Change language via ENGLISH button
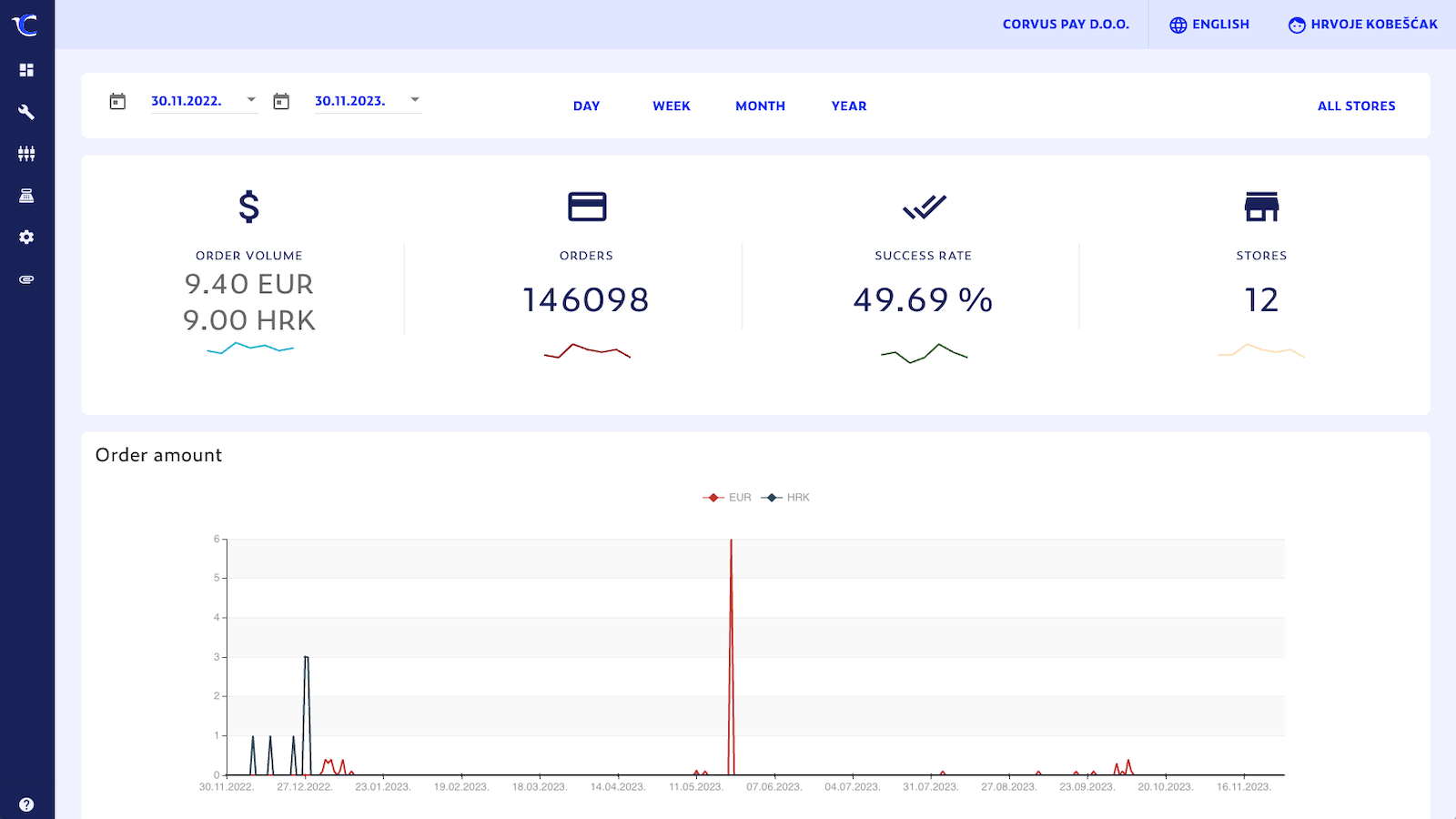 pos(1209,25)
